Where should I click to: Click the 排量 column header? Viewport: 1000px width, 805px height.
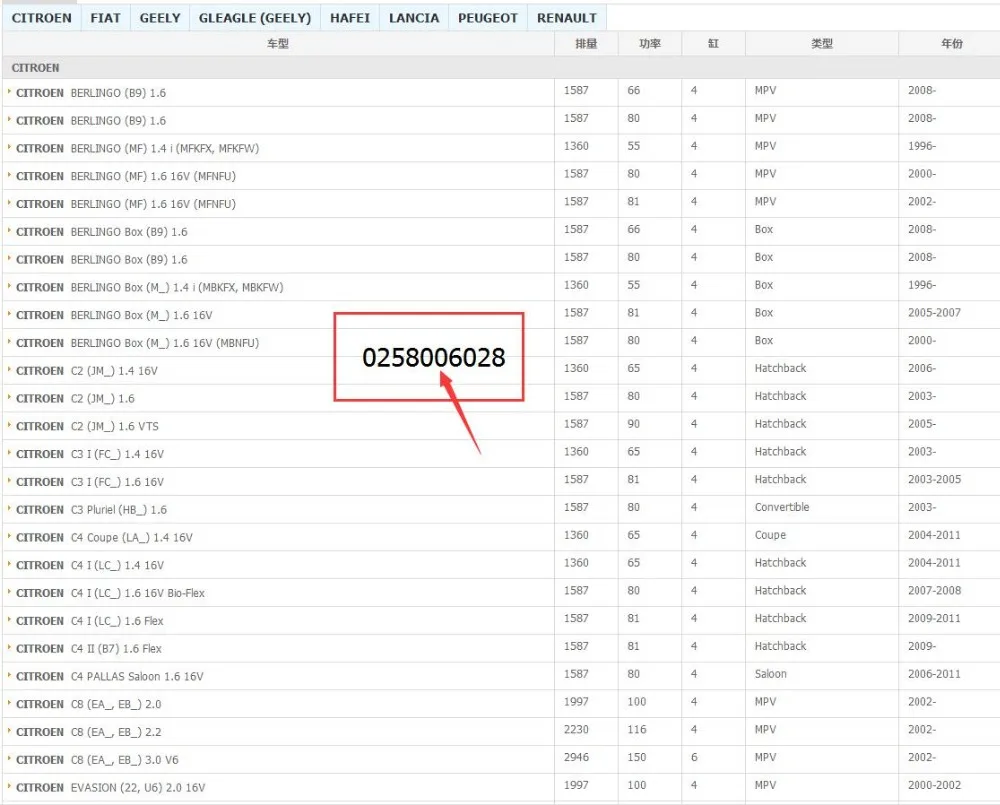pyautogui.click(x=586, y=43)
